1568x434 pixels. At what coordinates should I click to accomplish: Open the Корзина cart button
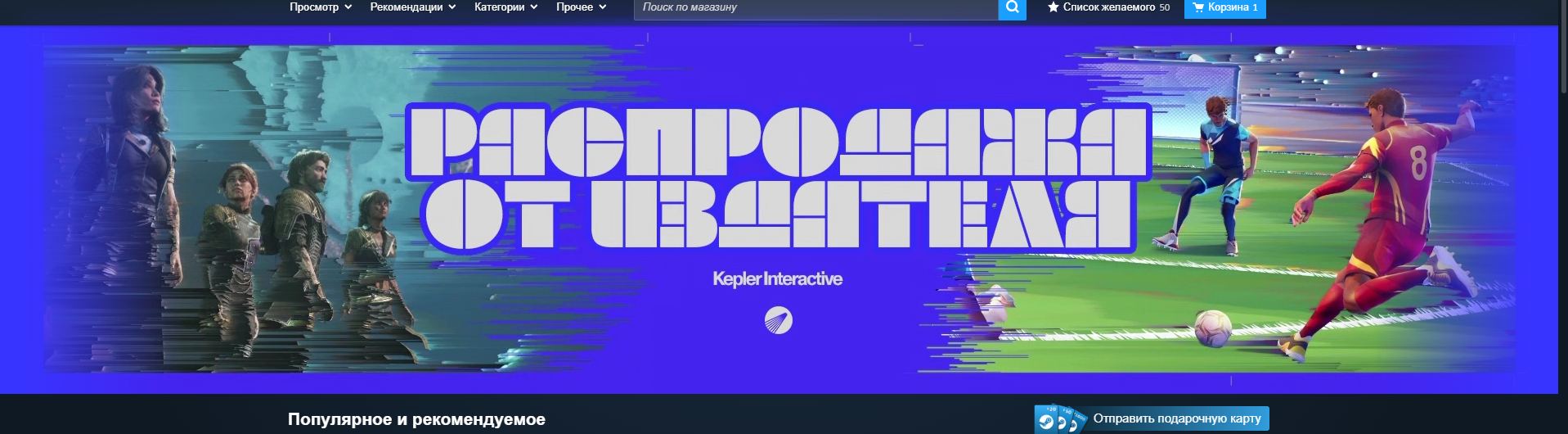click(x=1224, y=7)
